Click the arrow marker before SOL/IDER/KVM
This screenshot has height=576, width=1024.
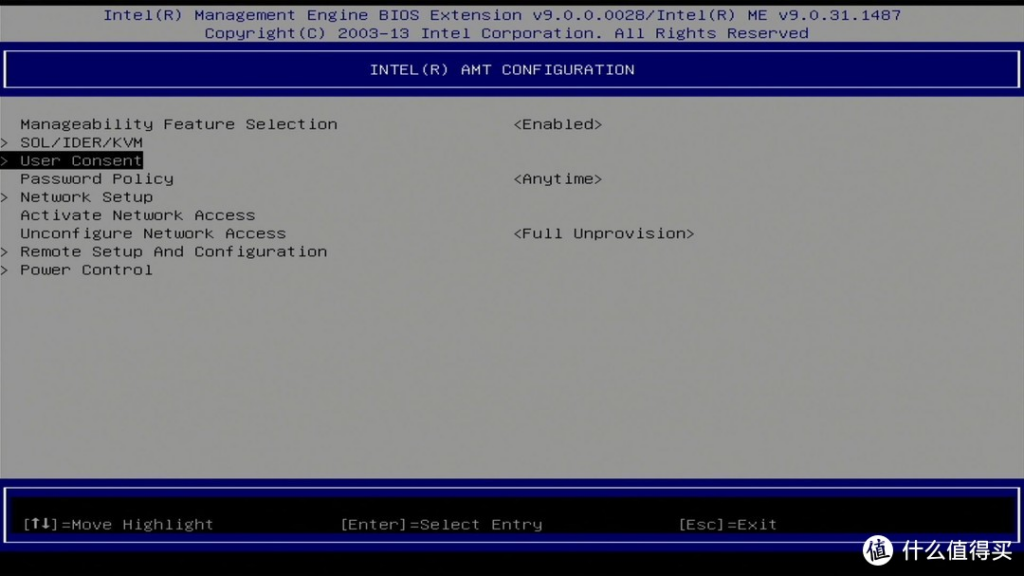[5, 143]
